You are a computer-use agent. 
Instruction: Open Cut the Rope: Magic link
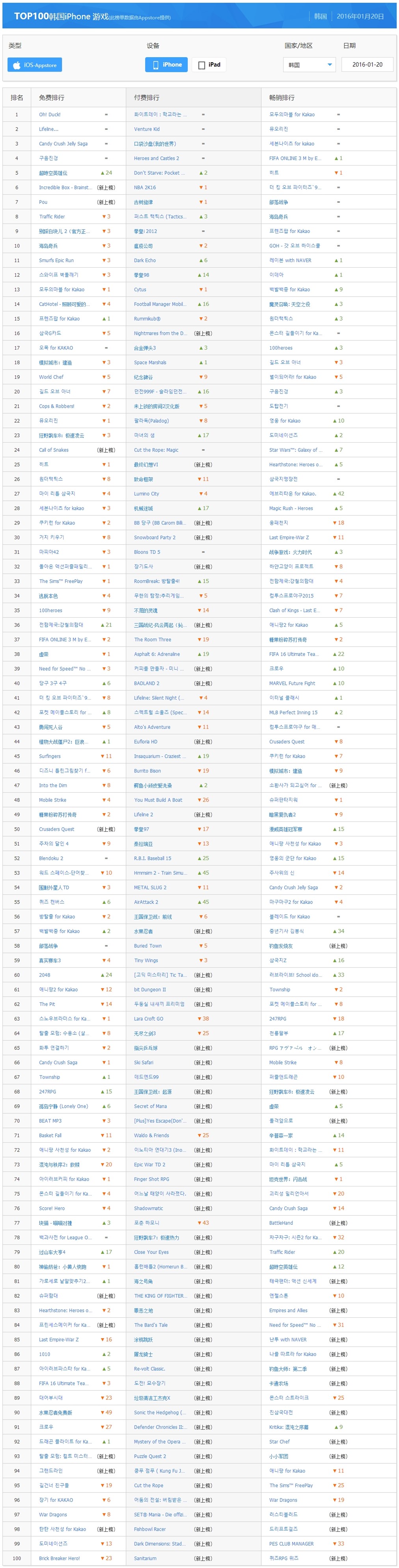[156, 451]
